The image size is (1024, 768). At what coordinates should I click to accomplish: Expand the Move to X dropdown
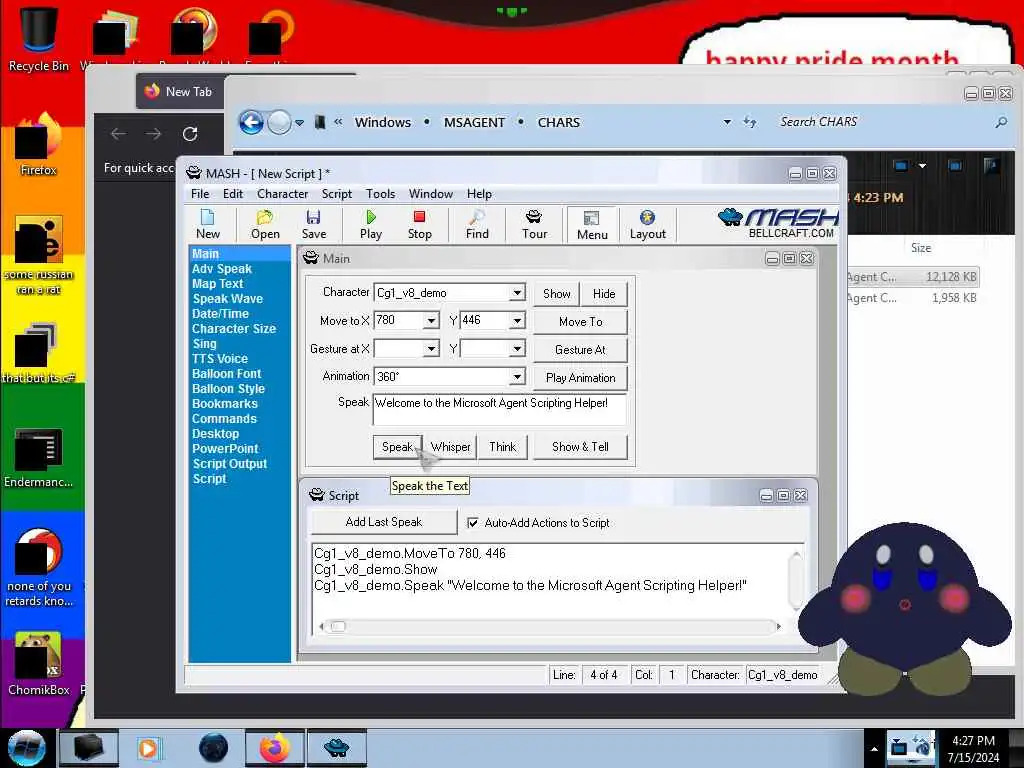(x=431, y=321)
